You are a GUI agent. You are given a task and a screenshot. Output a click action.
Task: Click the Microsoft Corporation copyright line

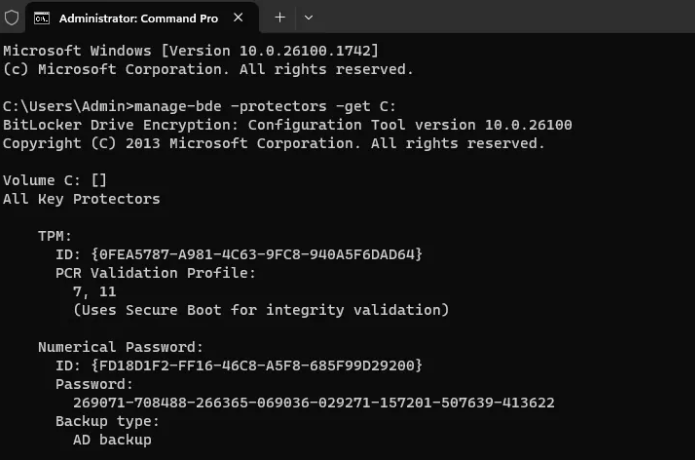coord(207,69)
